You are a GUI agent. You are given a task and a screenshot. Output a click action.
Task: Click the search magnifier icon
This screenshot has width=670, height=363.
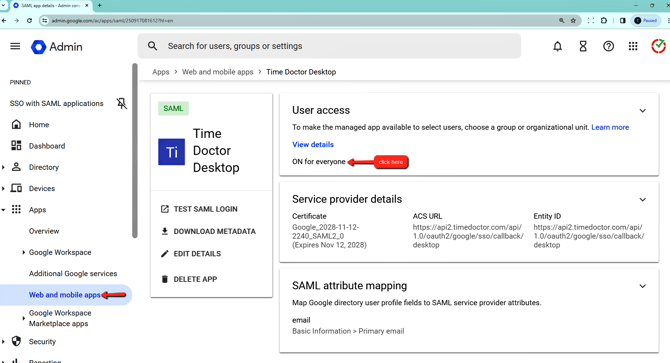(153, 46)
